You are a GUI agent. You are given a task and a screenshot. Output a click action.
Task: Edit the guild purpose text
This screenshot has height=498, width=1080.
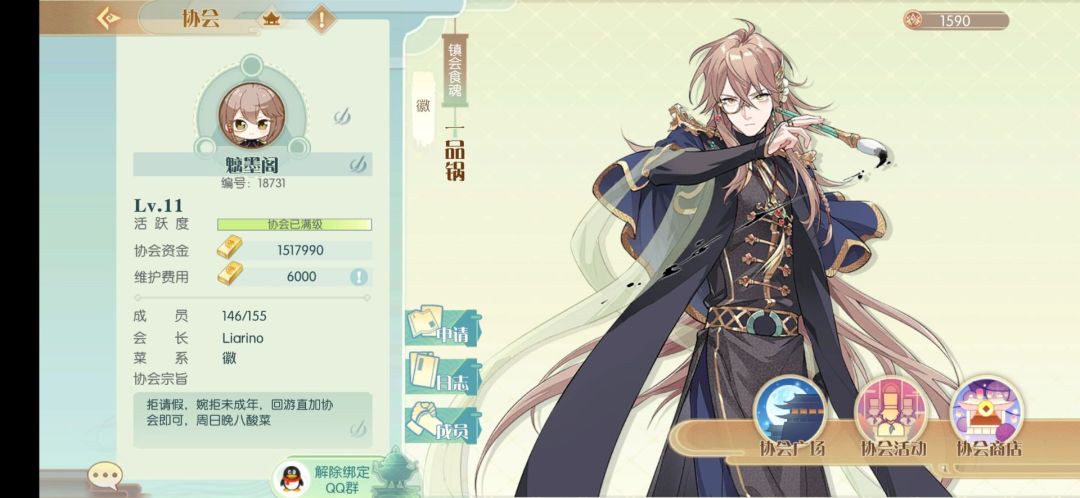point(252,419)
